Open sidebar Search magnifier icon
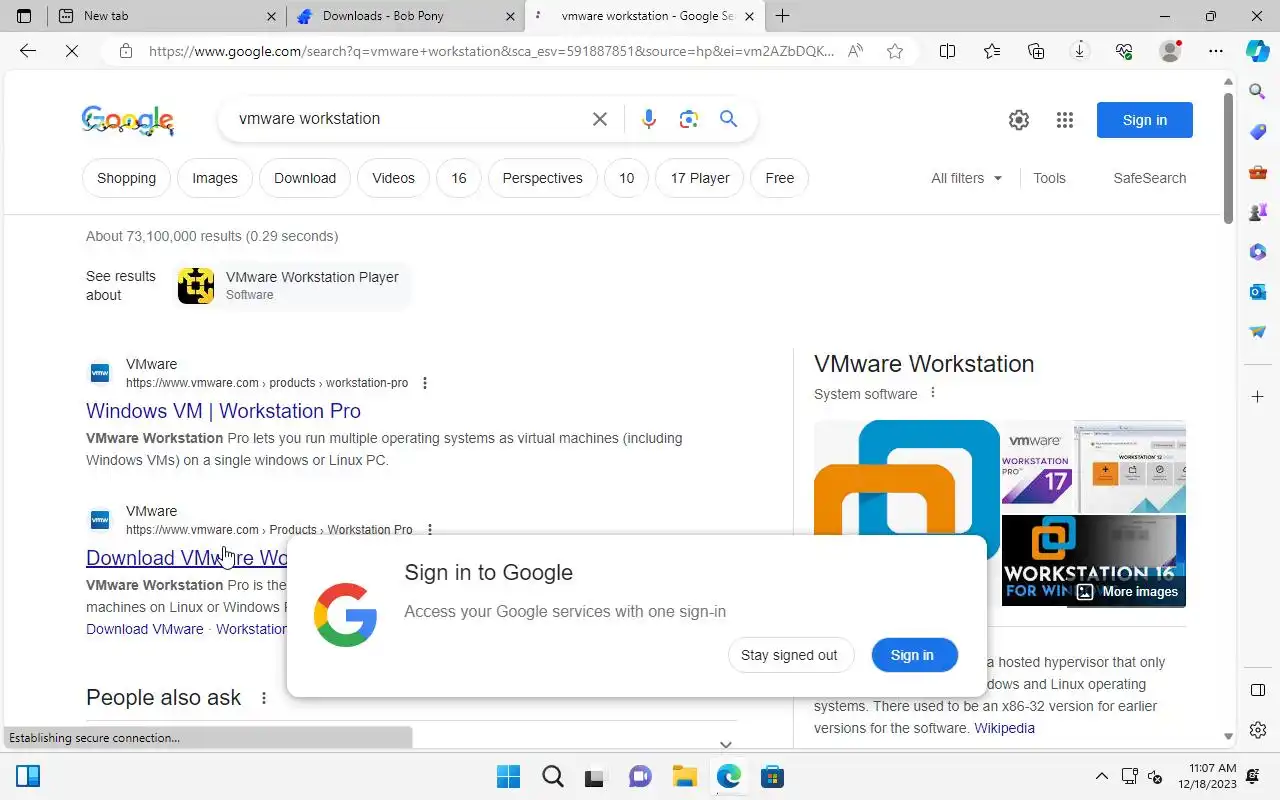 click(x=1258, y=92)
